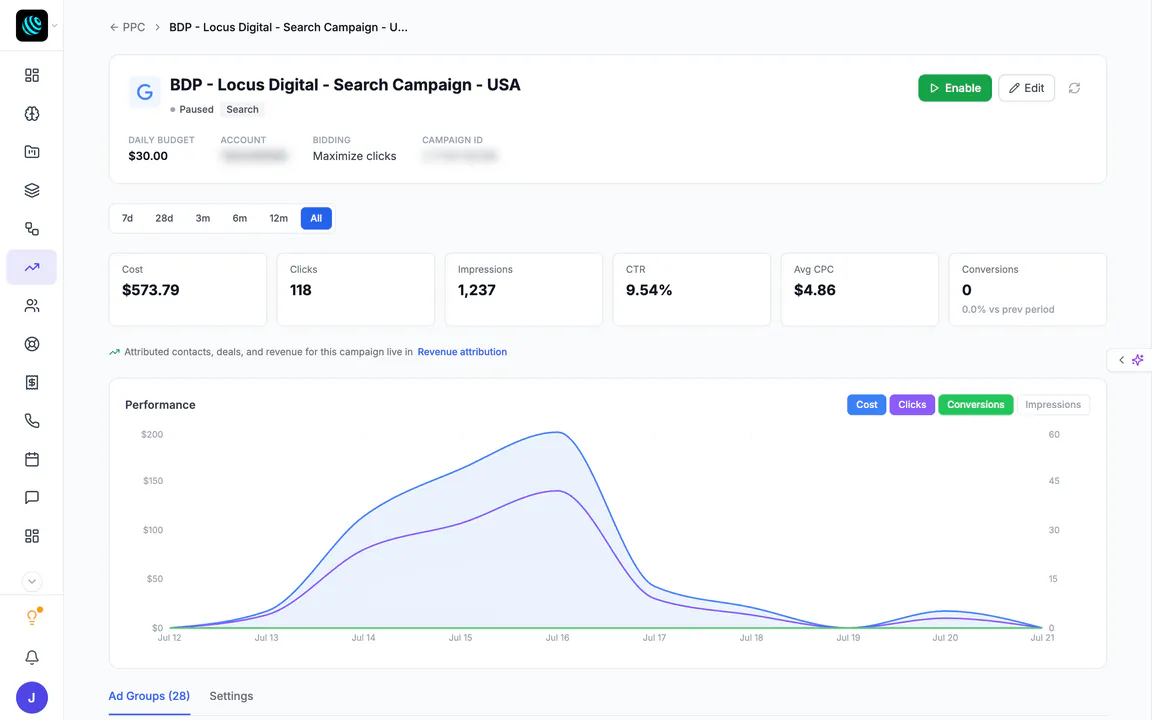Click the Jul 20 x-axis label
The image size is (1152, 720).
tap(945, 638)
